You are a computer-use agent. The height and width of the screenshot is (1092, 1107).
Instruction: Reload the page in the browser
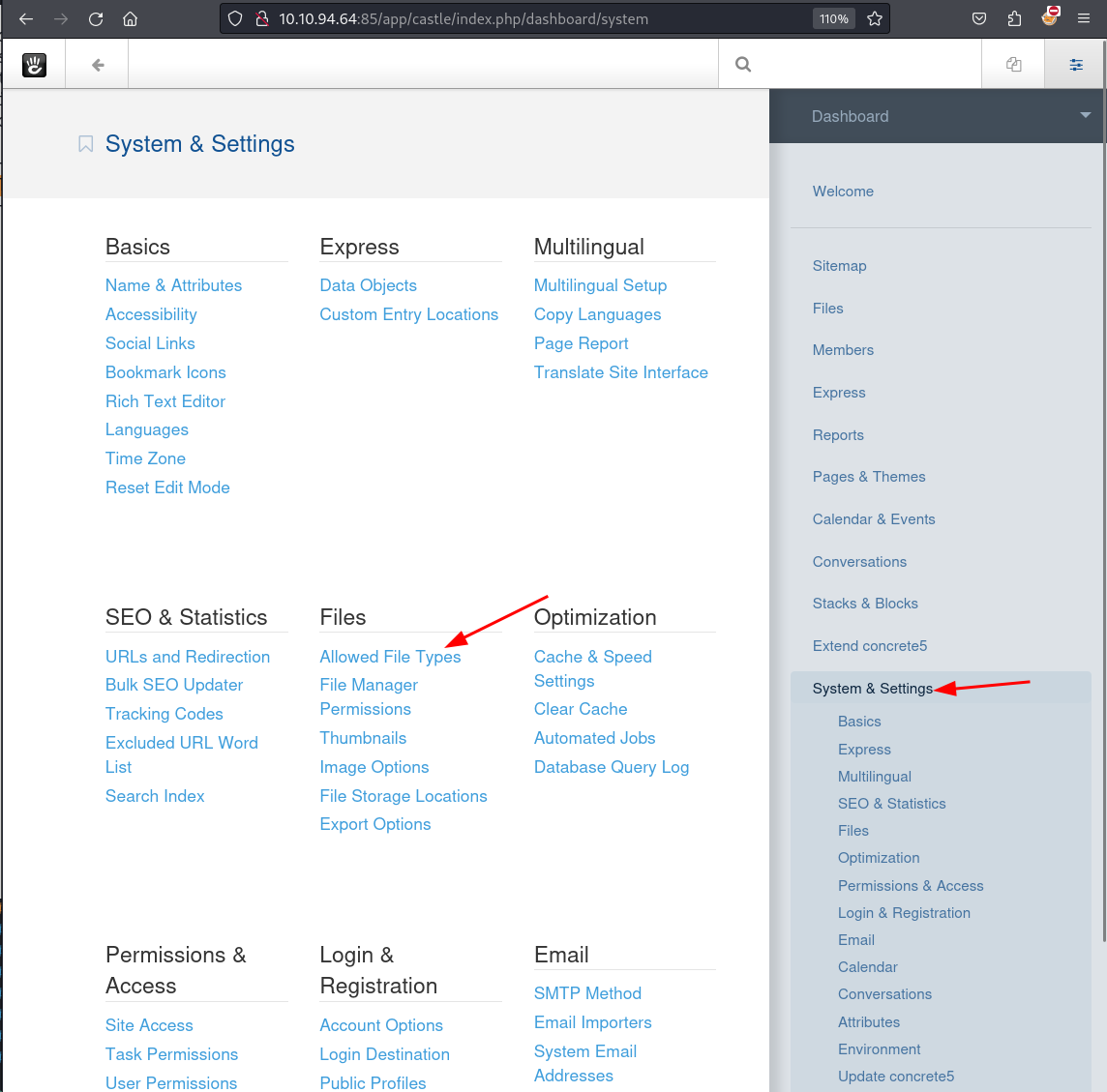tap(95, 19)
